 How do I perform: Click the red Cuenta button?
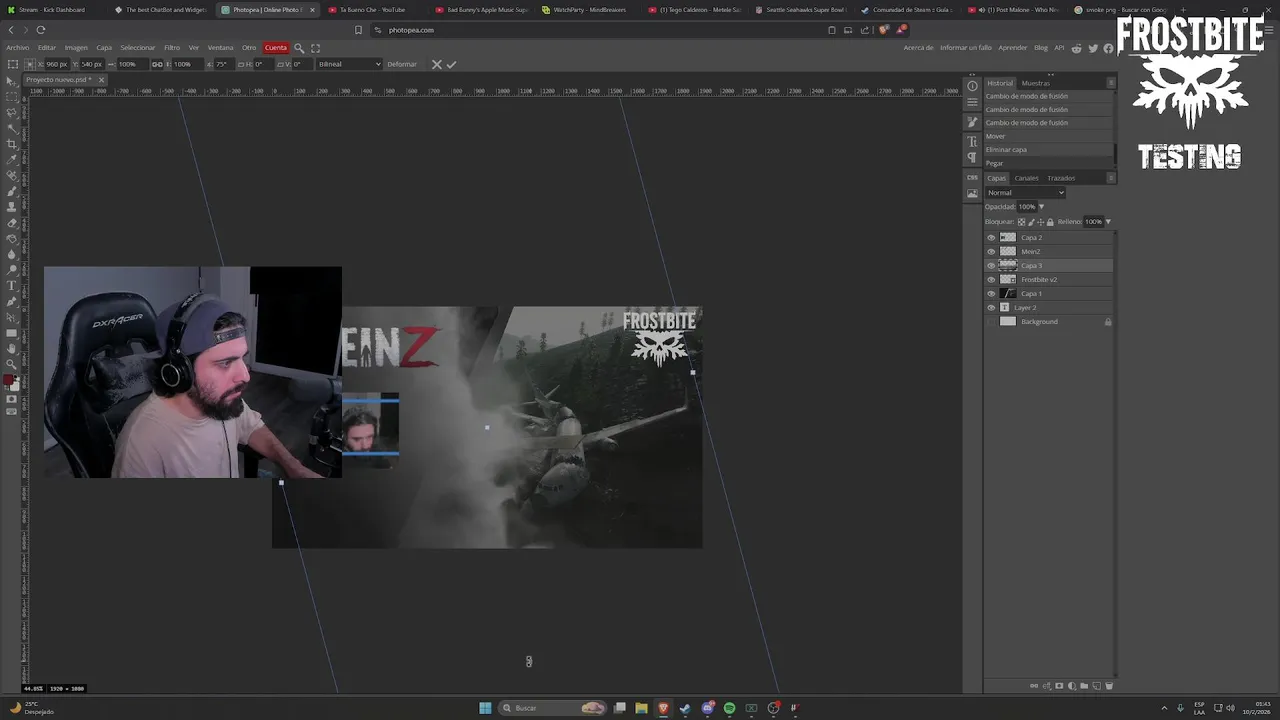tap(276, 48)
